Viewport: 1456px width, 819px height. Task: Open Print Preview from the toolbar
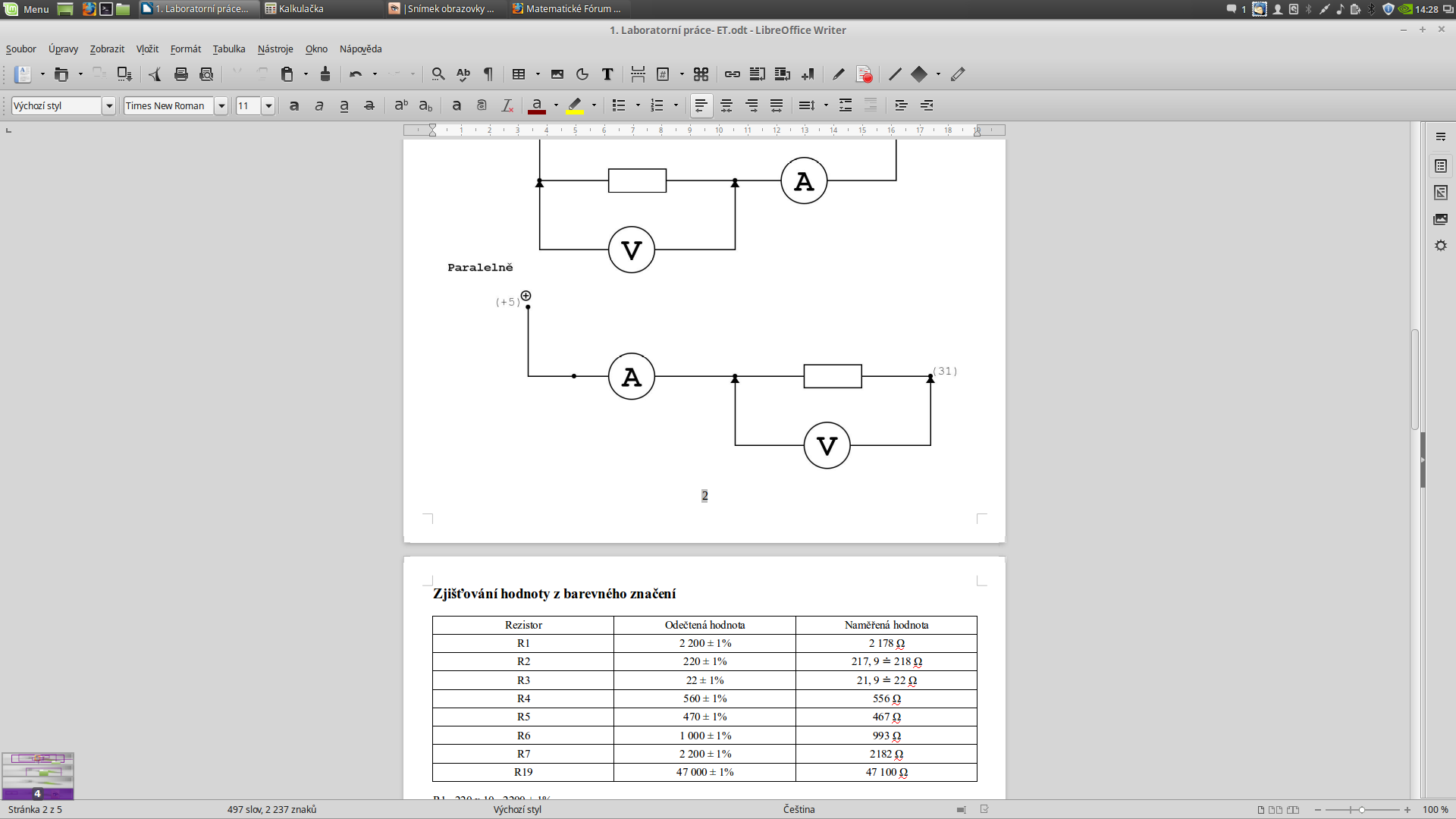tap(206, 74)
